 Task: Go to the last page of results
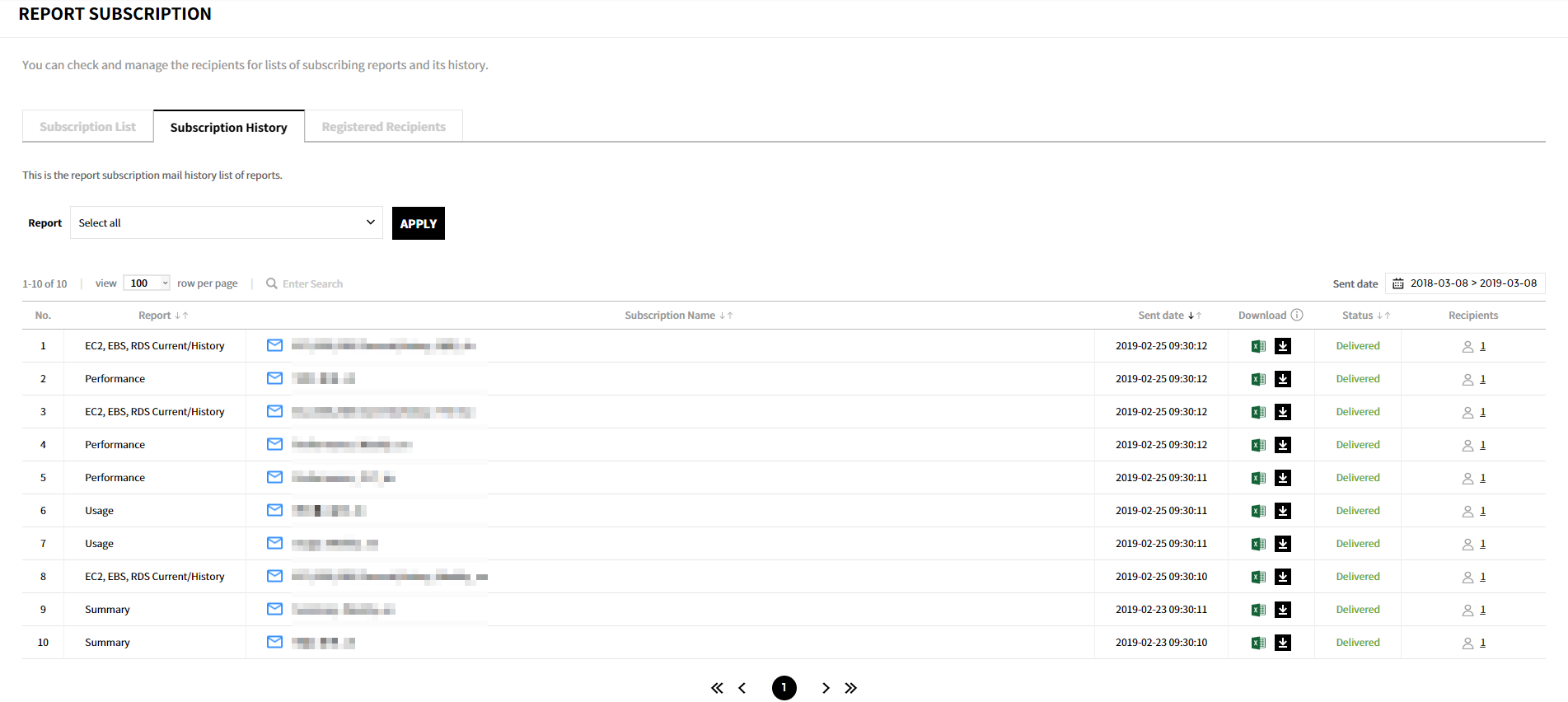[x=851, y=688]
